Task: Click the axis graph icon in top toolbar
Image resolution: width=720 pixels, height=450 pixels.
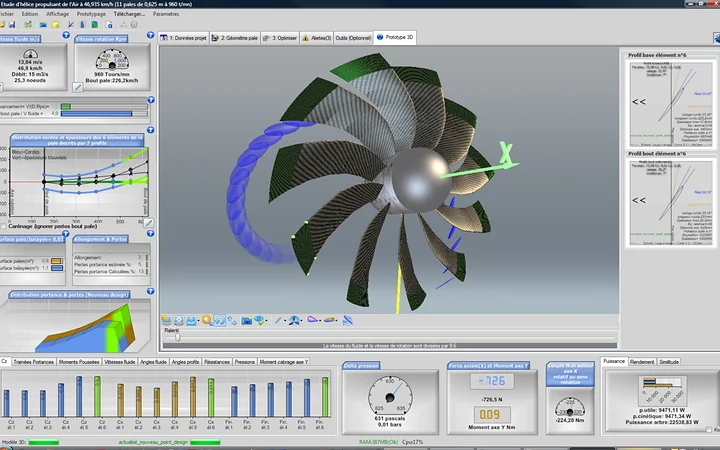Action: (x=71, y=24)
